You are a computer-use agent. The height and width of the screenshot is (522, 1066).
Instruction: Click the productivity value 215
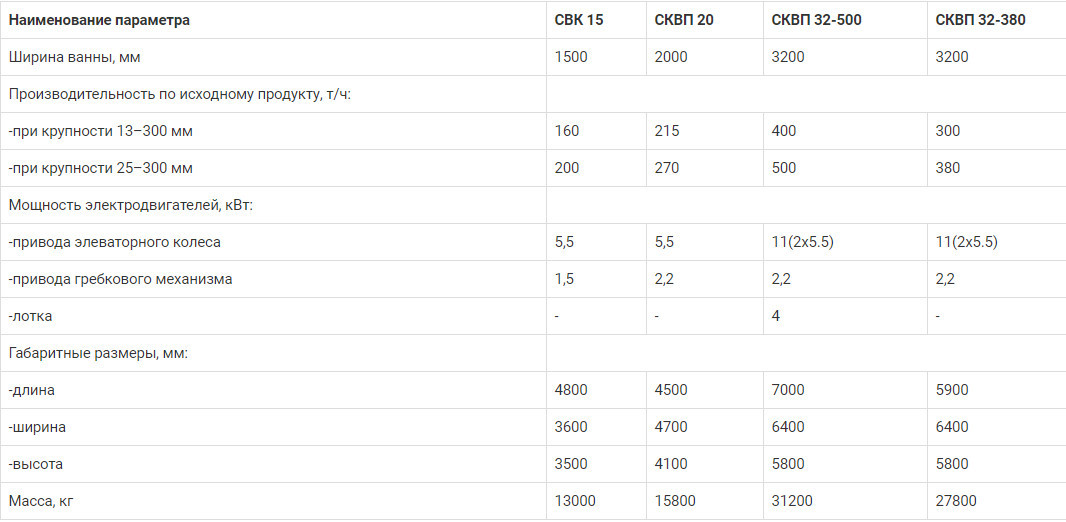pyautogui.click(x=667, y=131)
